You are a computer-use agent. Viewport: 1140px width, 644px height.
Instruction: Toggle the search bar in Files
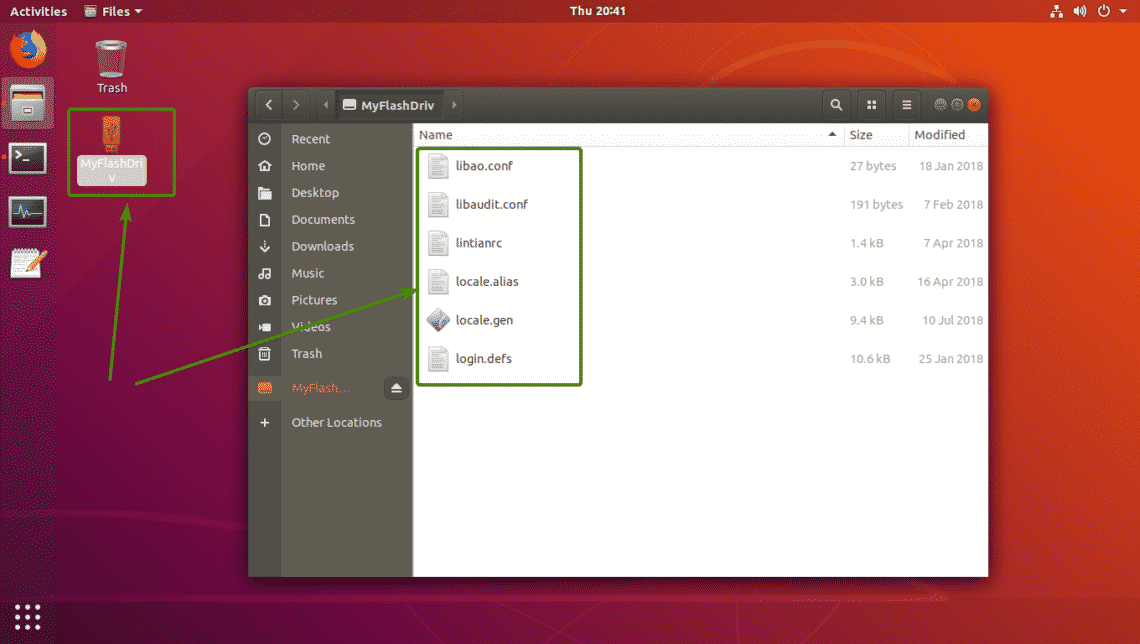[x=836, y=104]
